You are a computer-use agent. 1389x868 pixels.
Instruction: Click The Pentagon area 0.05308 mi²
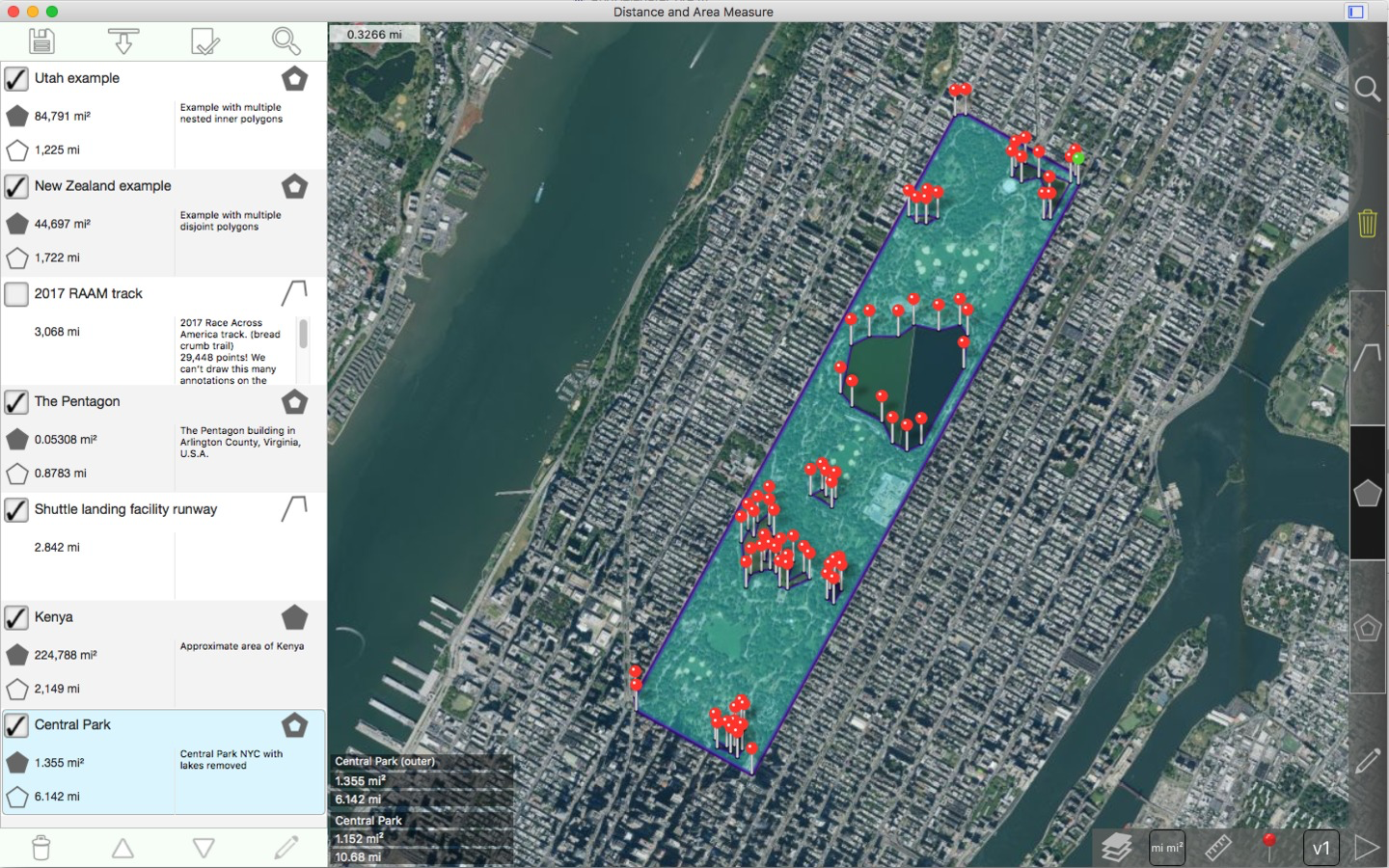pyautogui.click(x=66, y=440)
